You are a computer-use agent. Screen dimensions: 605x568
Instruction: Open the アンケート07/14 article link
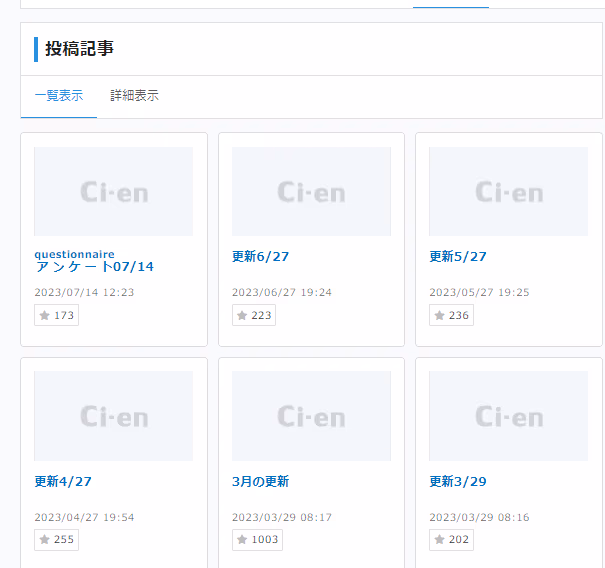(94, 267)
